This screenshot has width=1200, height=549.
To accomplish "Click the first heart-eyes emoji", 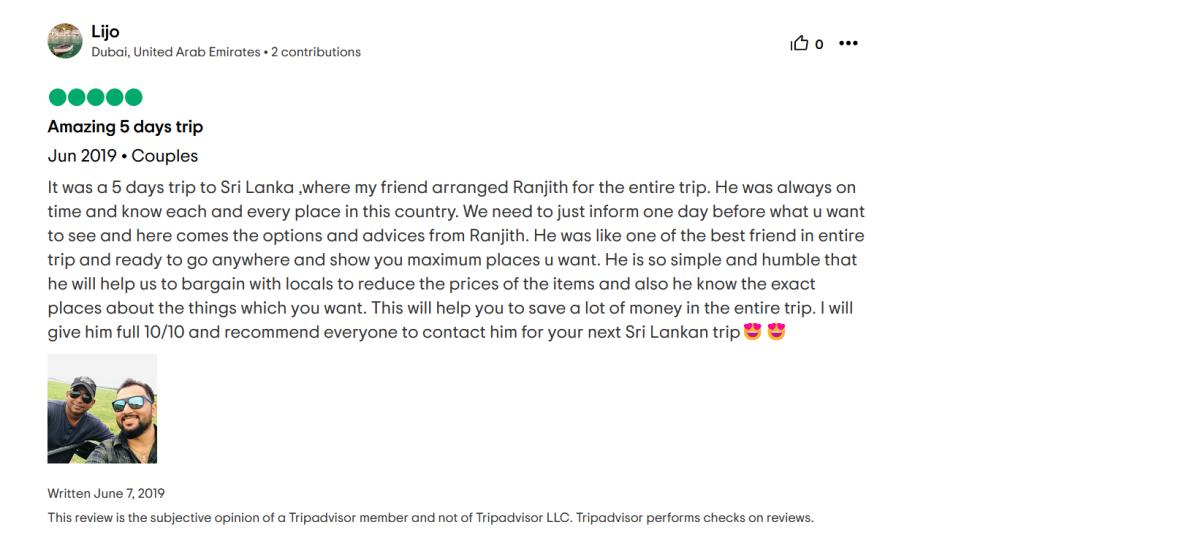I will [752, 331].
